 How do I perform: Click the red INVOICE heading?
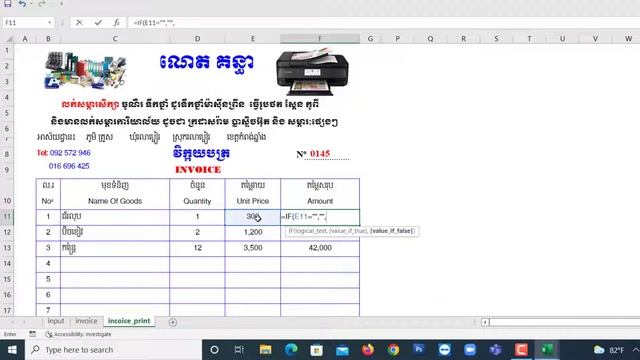[x=198, y=170]
